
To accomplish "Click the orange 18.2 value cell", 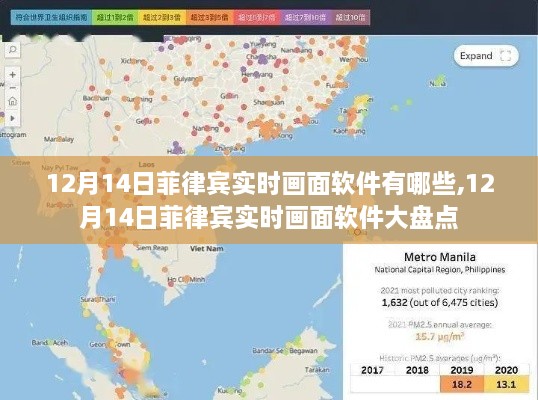I will (x=461, y=384).
